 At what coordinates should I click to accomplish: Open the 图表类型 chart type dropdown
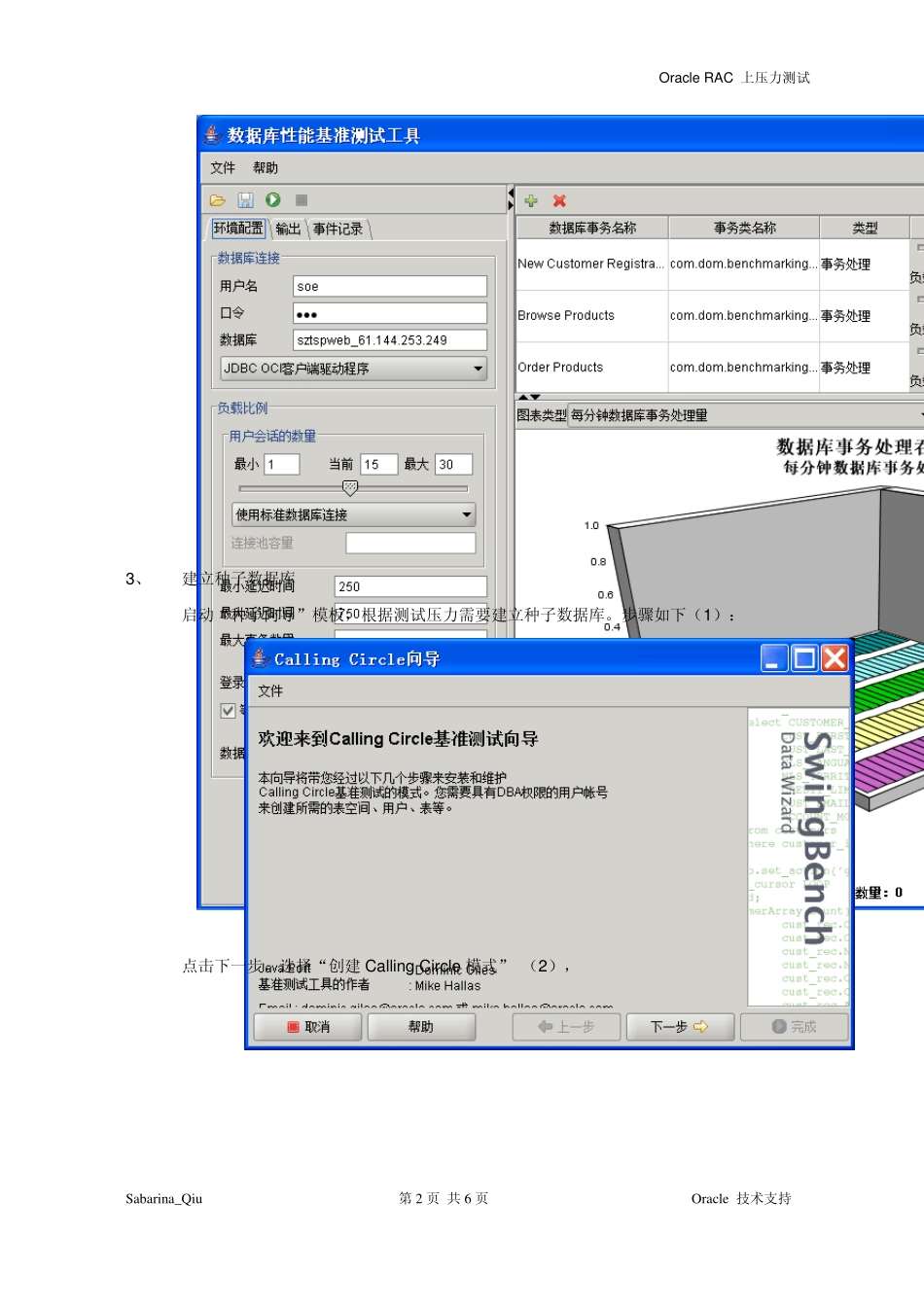pos(746,415)
